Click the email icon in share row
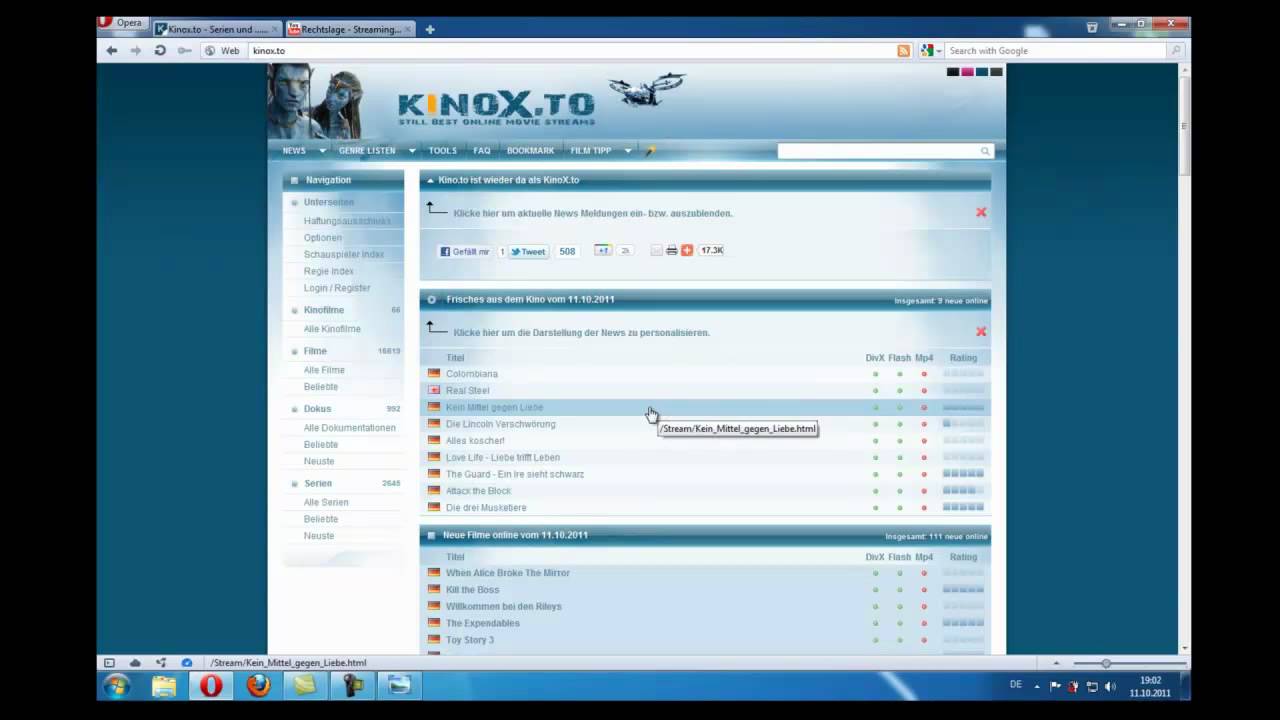Image resolution: width=1280 pixels, height=720 pixels. click(657, 250)
